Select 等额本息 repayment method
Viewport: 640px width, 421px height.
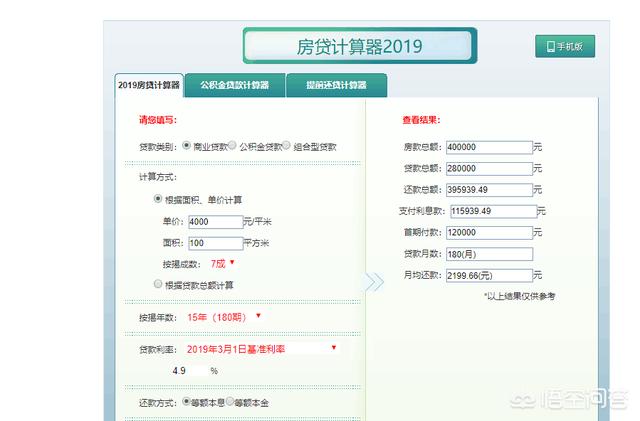pos(186,401)
